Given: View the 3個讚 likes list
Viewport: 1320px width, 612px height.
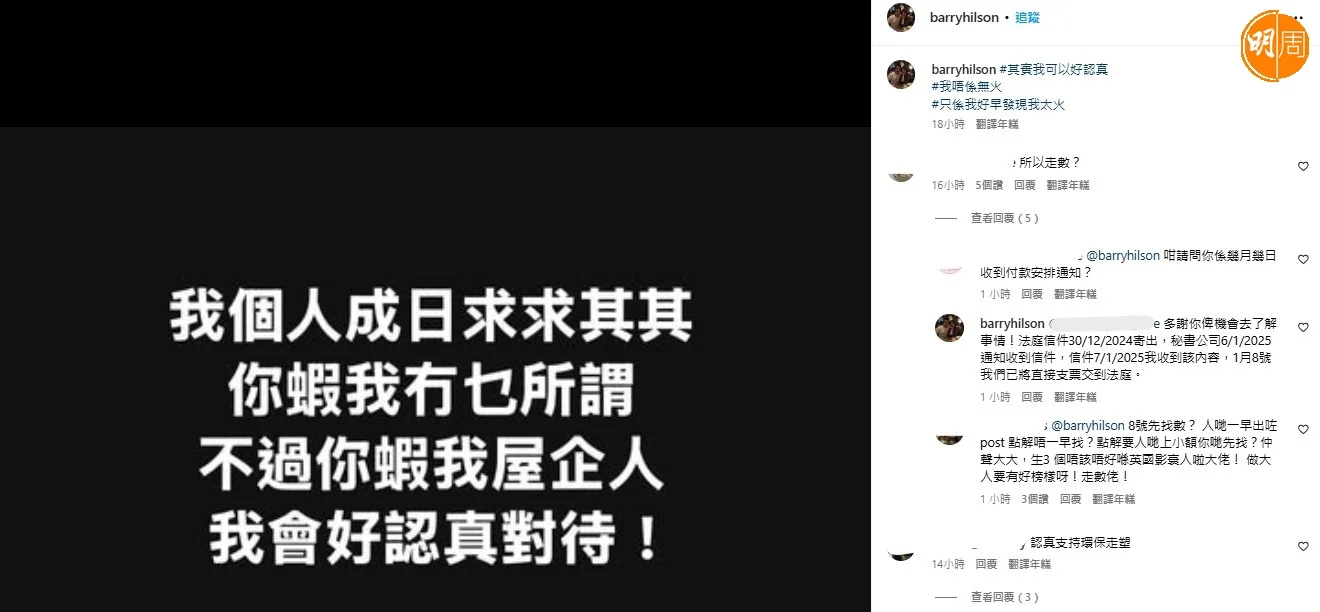Looking at the screenshot, I should click(1036, 499).
